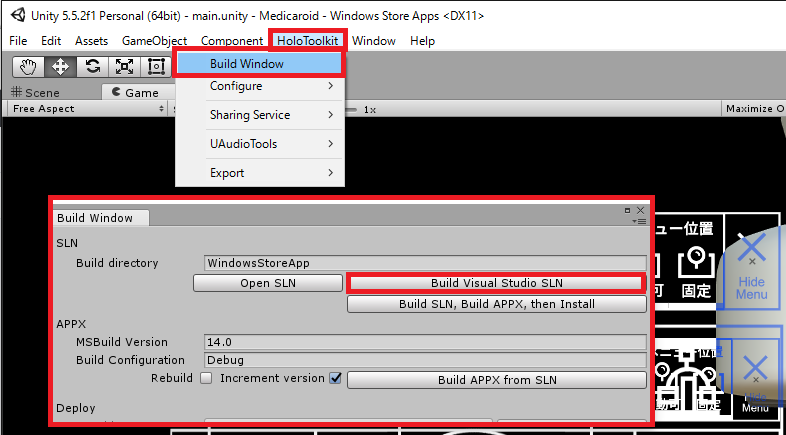Click the upper Hide Menu button in game view

coord(752,268)
